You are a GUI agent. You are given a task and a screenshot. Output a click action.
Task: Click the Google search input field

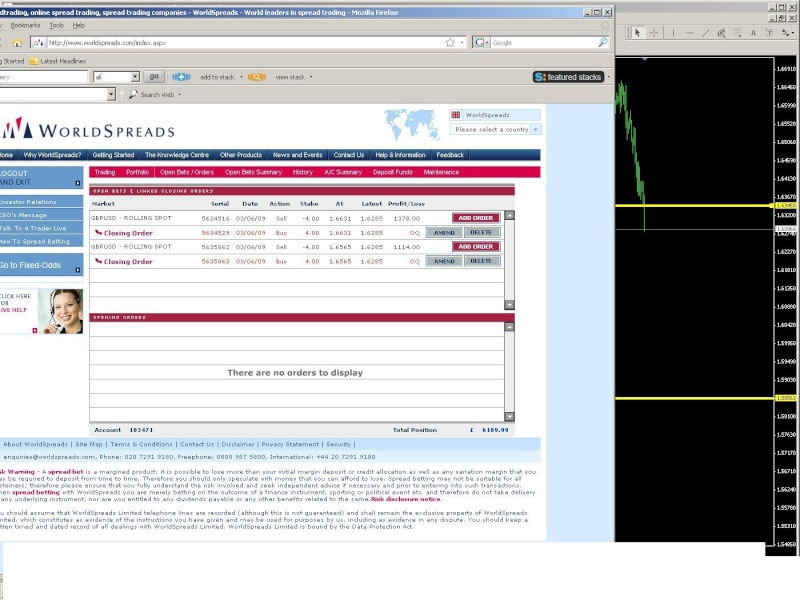(544, 43)
